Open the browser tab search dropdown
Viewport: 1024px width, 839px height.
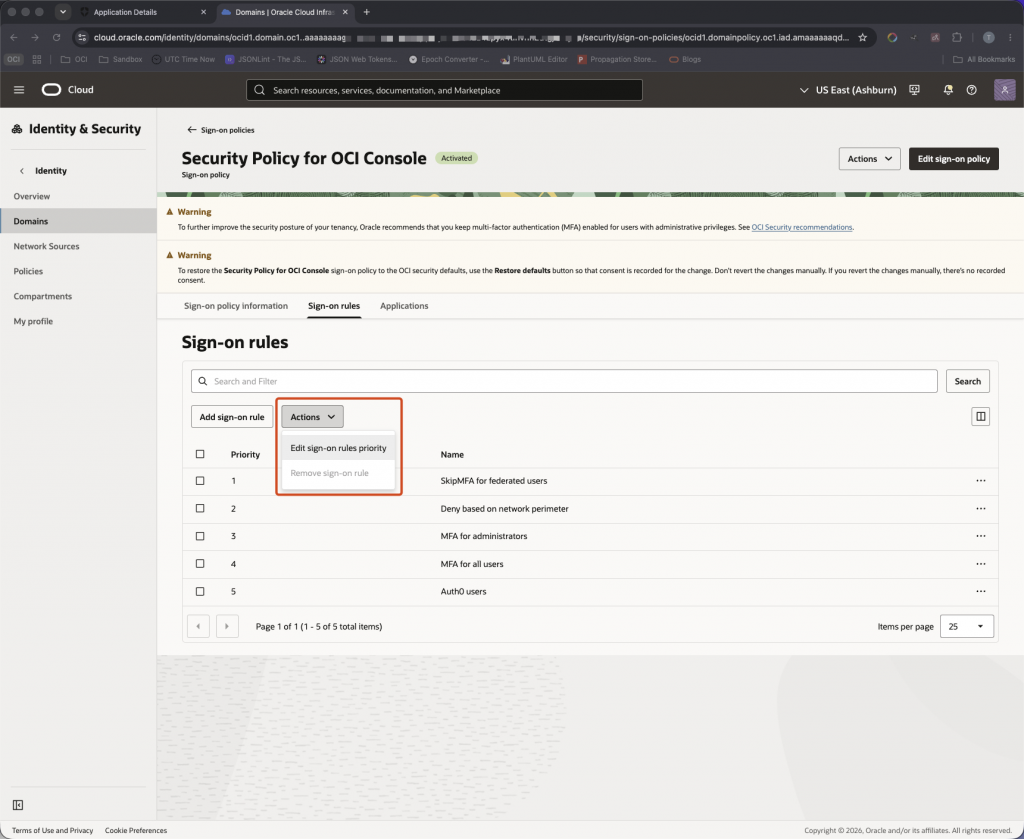[63, 12]
